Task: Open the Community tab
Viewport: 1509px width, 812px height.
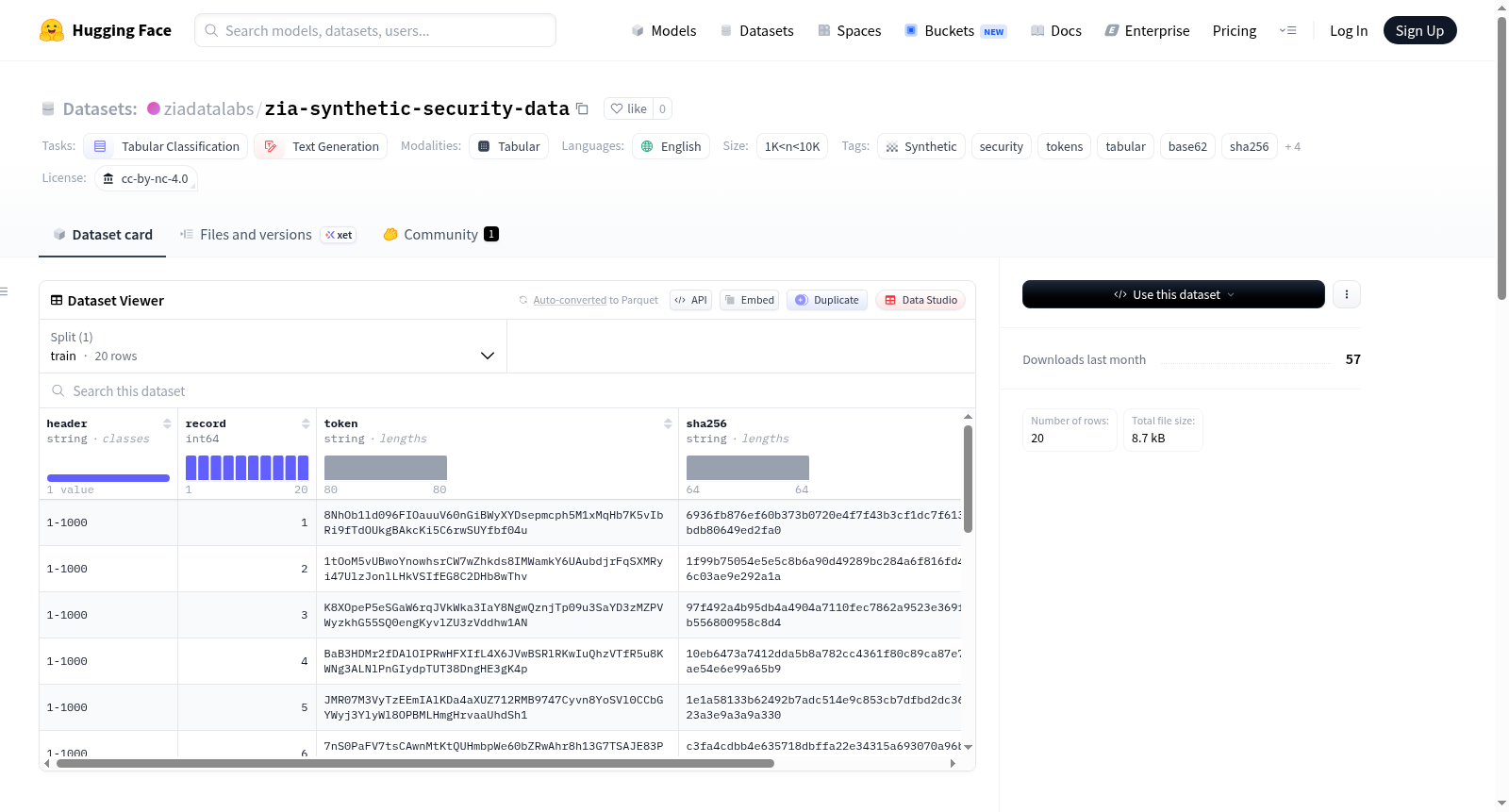Action: [440, 235]
